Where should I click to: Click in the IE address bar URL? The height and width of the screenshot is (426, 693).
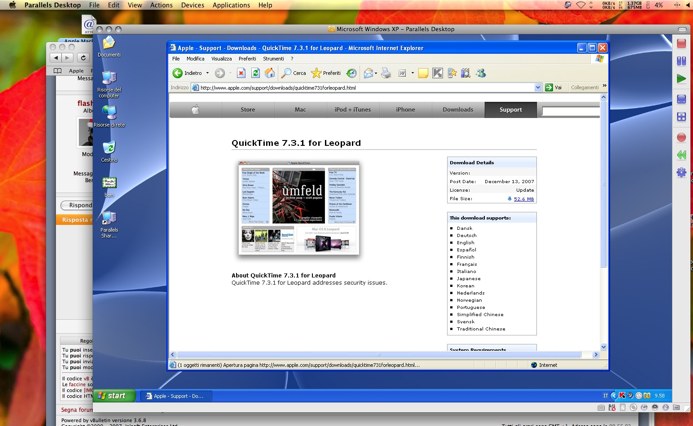[362, 87]
